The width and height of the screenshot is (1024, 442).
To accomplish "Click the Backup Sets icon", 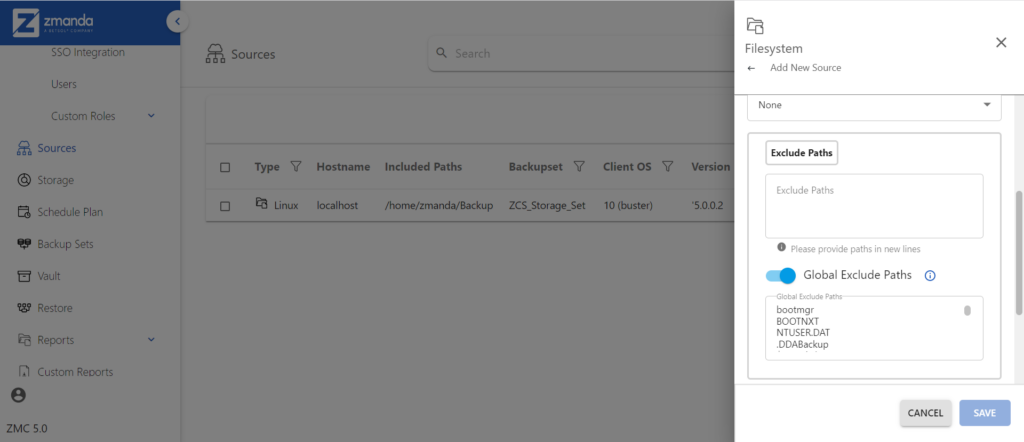I will [24, 244].
